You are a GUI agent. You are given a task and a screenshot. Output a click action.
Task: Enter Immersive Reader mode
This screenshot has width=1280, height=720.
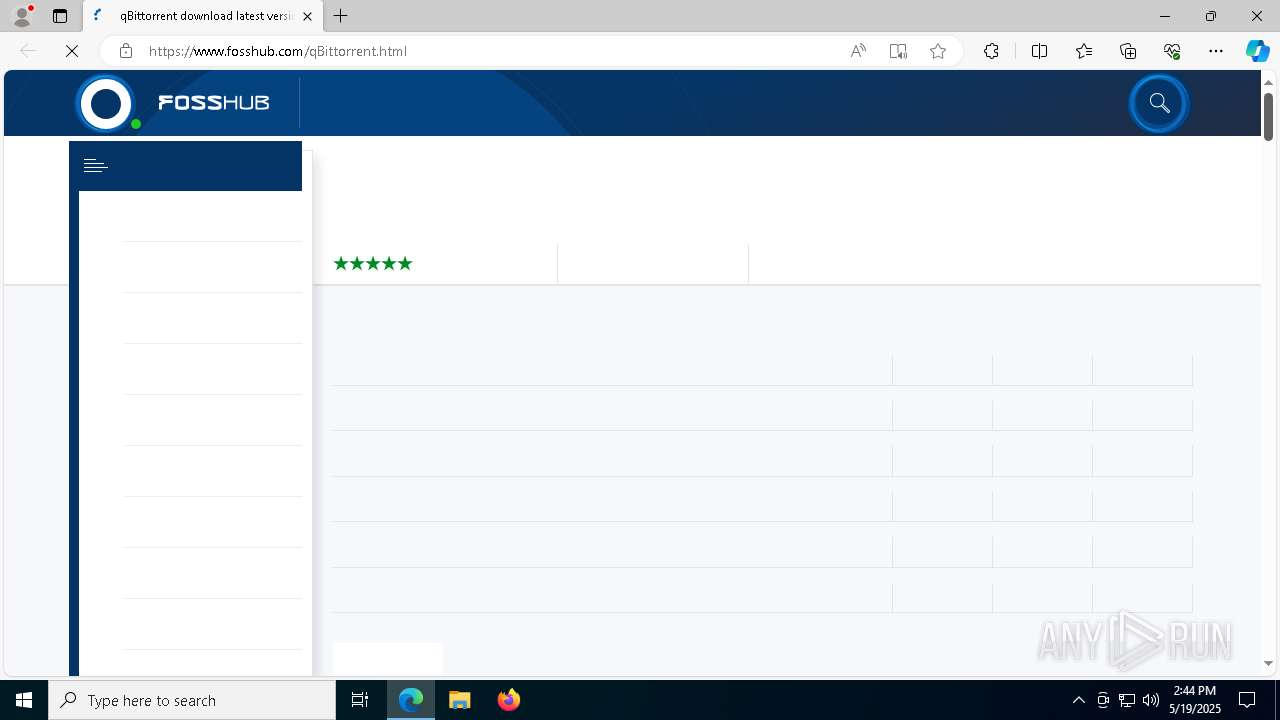[898, 51]
